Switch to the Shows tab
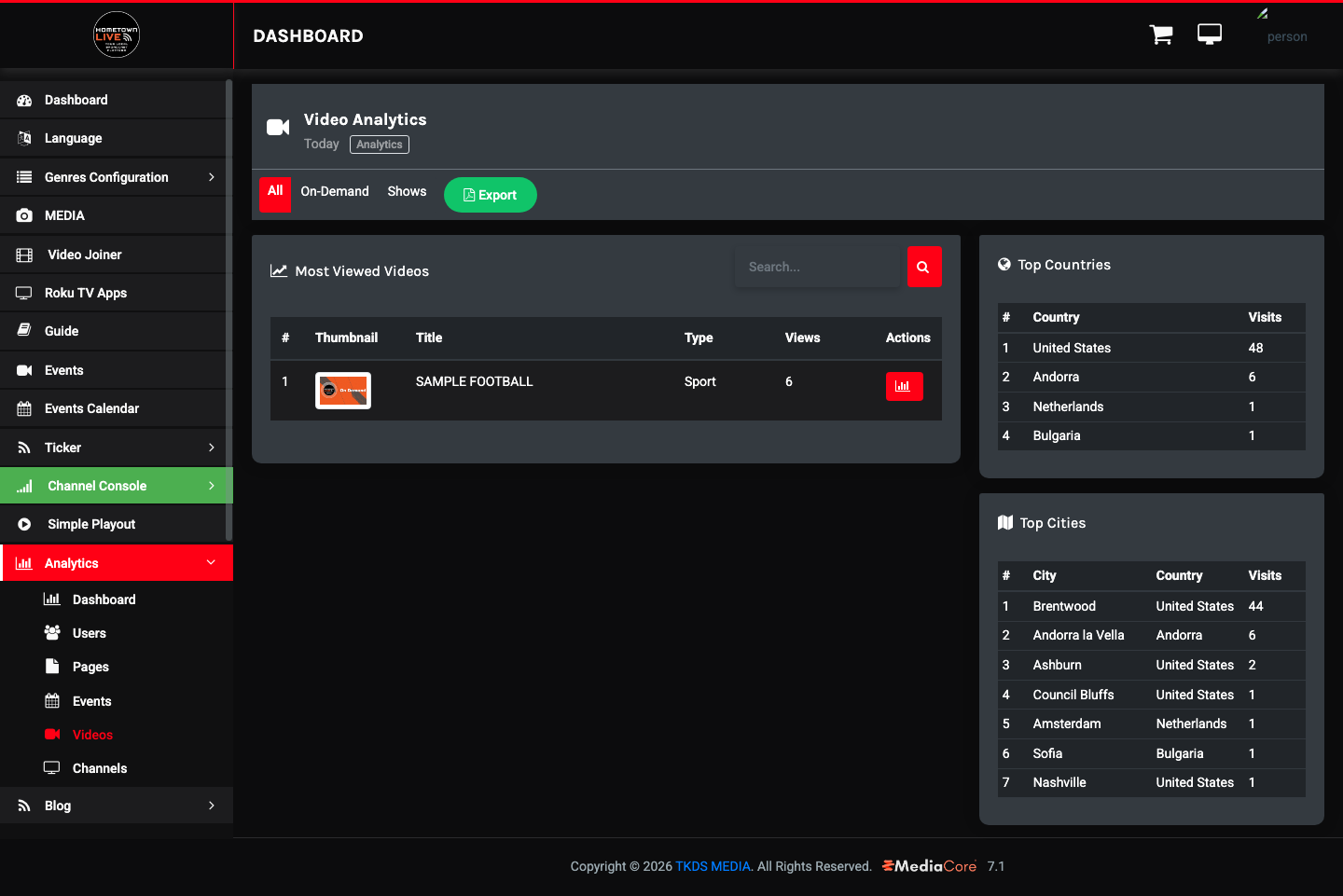The image size is (1343, 896). click(x=407, y=191)
